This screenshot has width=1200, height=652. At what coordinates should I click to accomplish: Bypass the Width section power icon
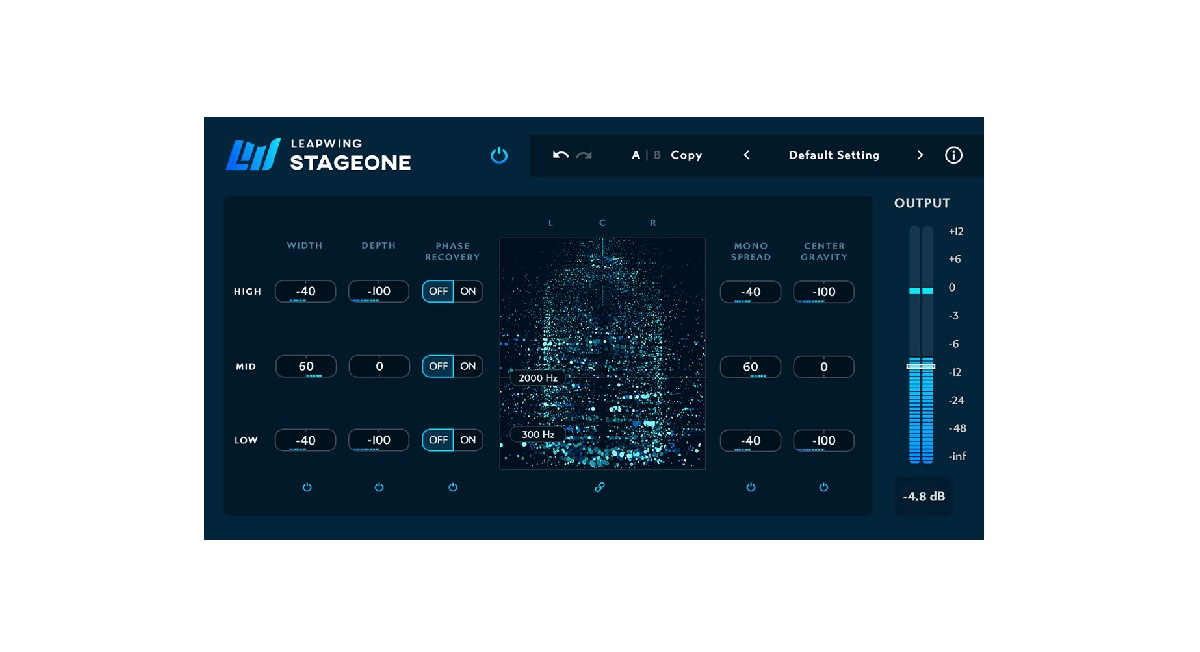point(307,487)
